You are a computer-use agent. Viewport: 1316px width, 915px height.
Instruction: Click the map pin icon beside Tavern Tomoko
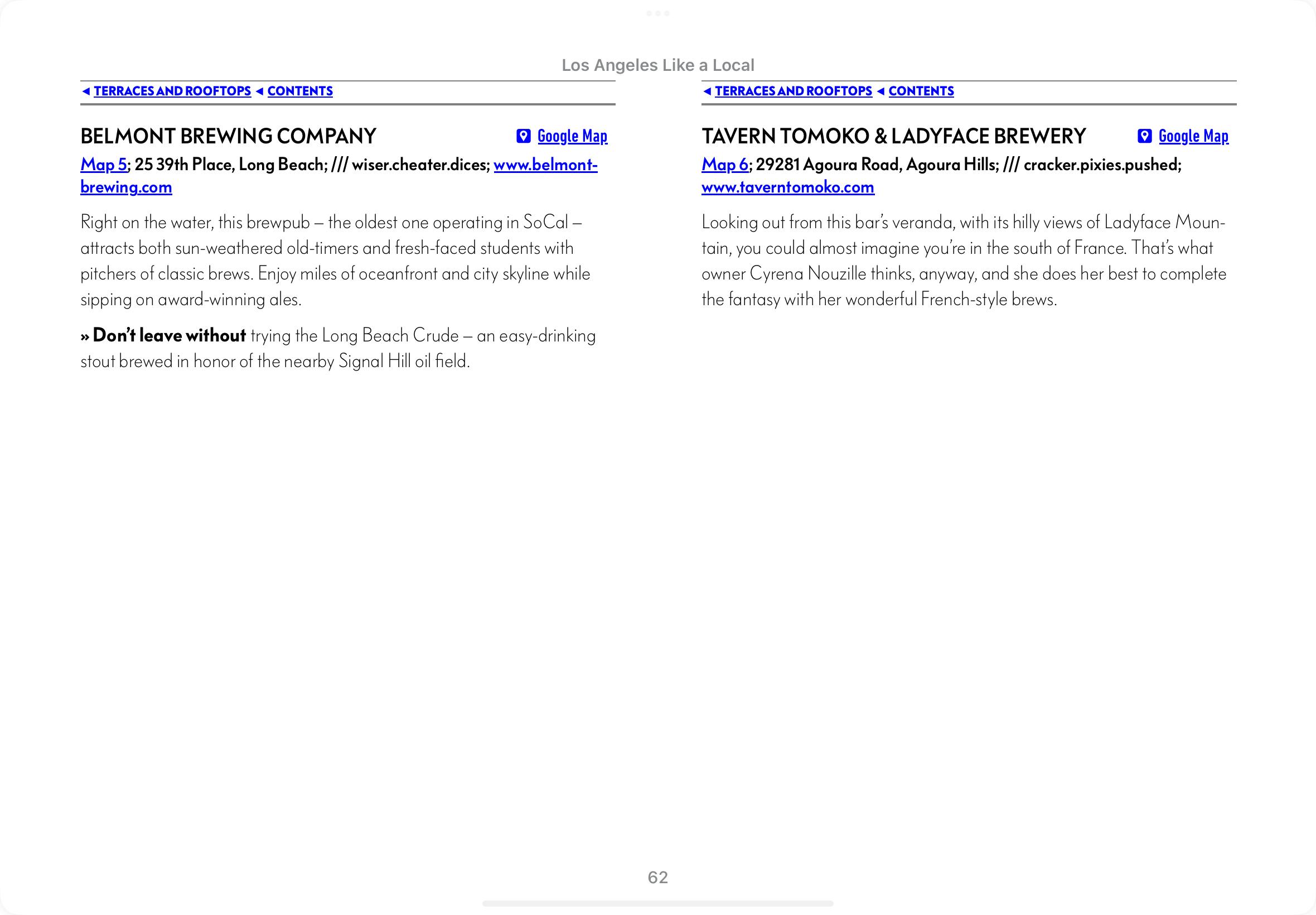1144,136
